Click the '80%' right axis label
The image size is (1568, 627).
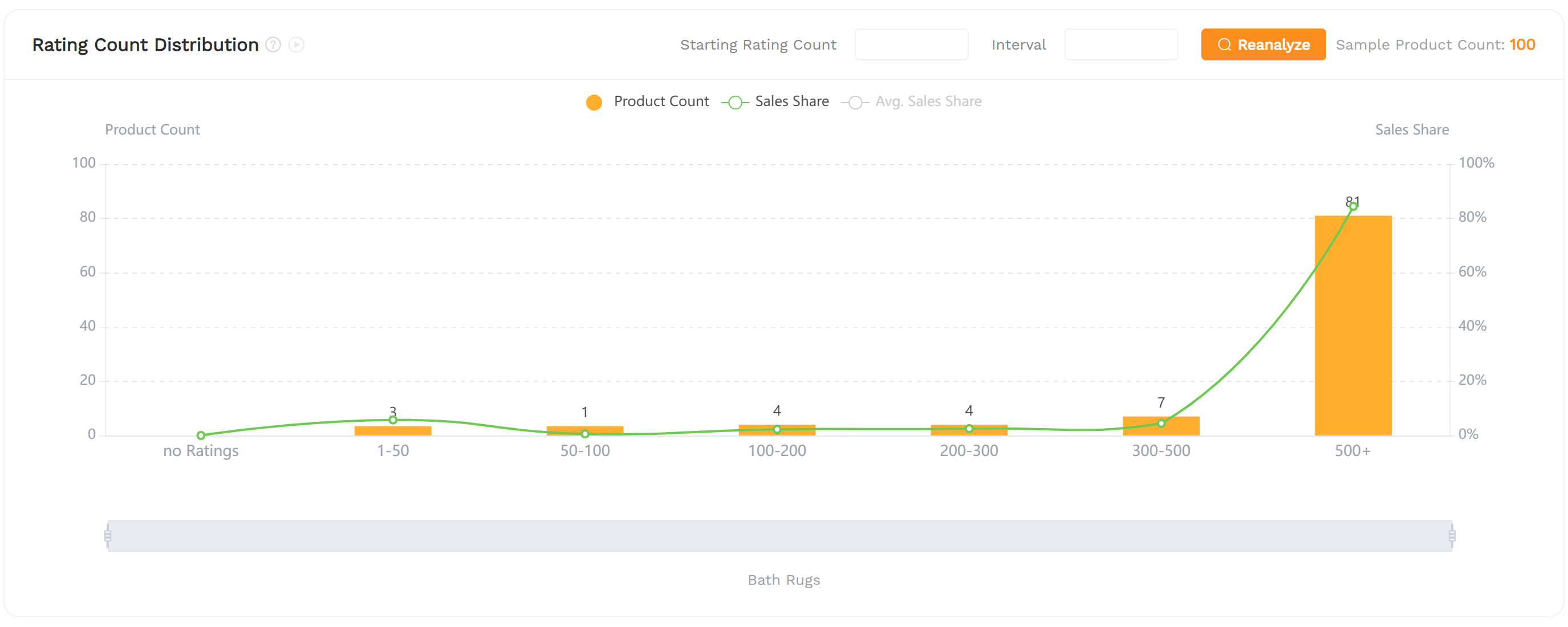tap(1472, 217)
